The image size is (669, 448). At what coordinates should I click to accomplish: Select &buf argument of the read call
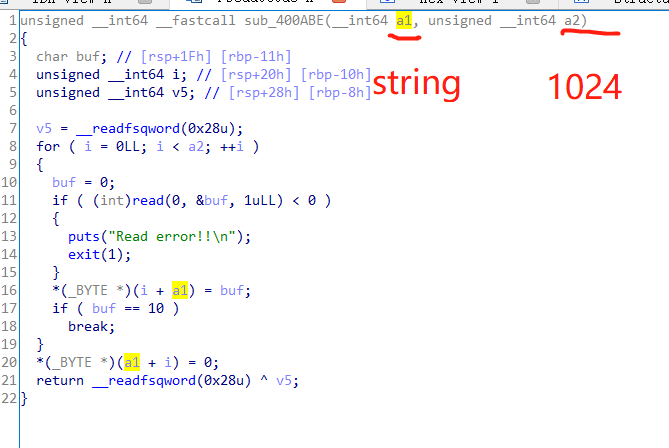click(212, 201)
